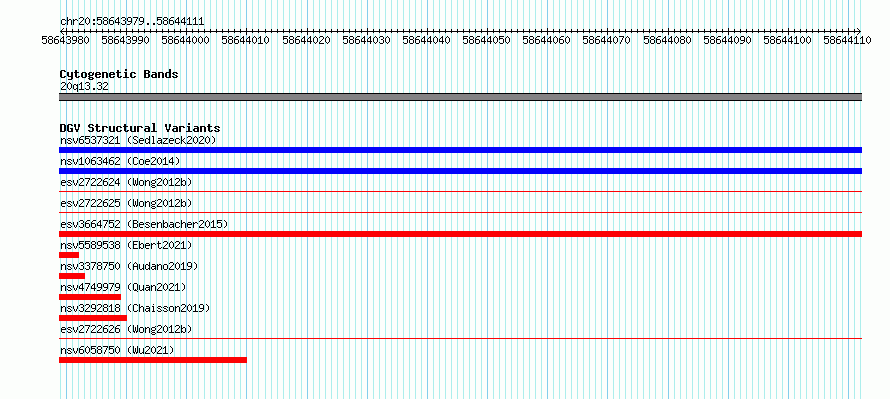Image resolution: width=890 pixels, height=399 pixels.
Task: Click the DGV Structural Variants track title
Action: [140, 128]
